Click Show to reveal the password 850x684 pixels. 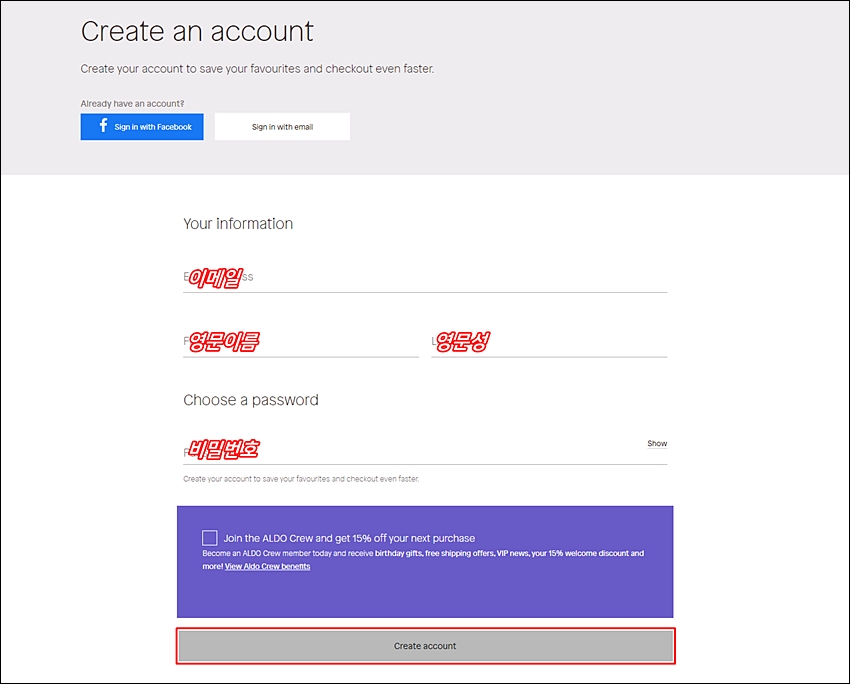[x=657, y=443]
